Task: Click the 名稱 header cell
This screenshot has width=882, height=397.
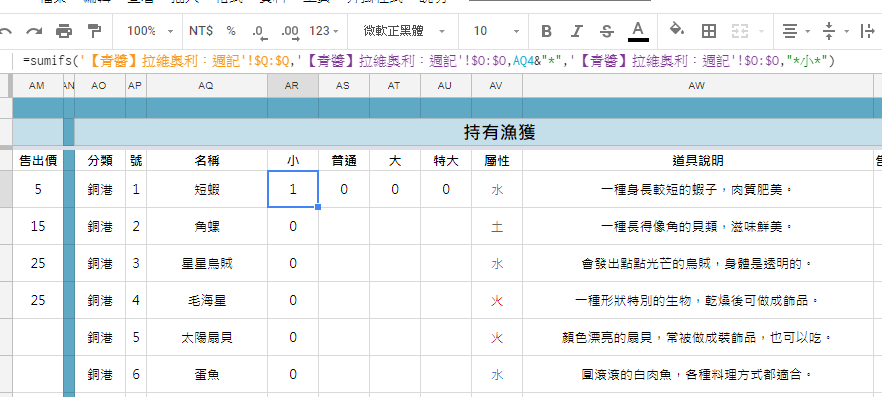Action: click(x=207, y=161)
